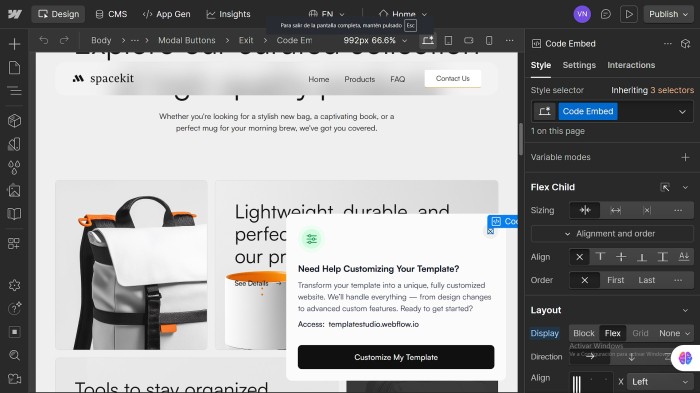This screenshot has width=700, height=393.
Task: Click the Redo arrow
Action: pos(64,40)
